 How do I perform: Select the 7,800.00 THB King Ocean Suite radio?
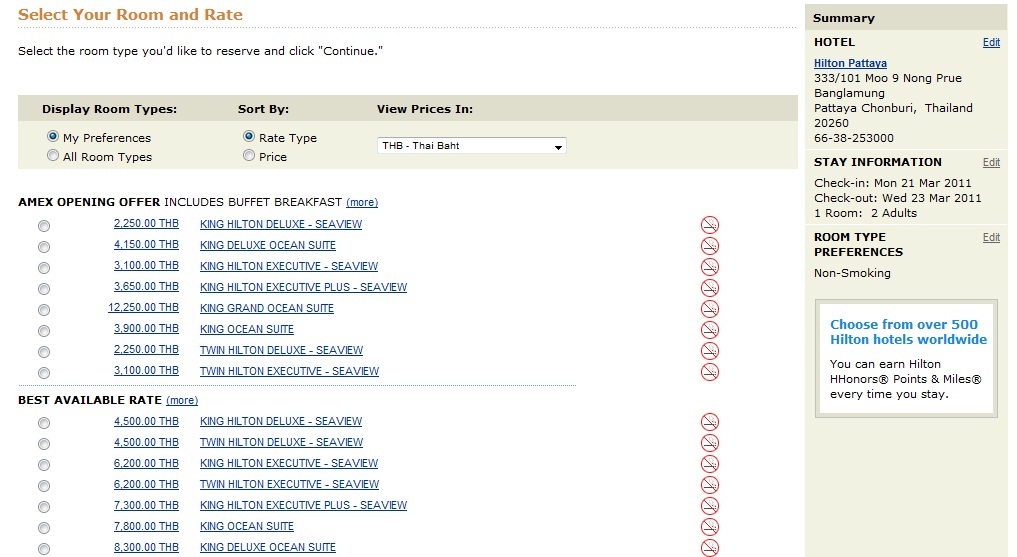click(x=43, y=528)
